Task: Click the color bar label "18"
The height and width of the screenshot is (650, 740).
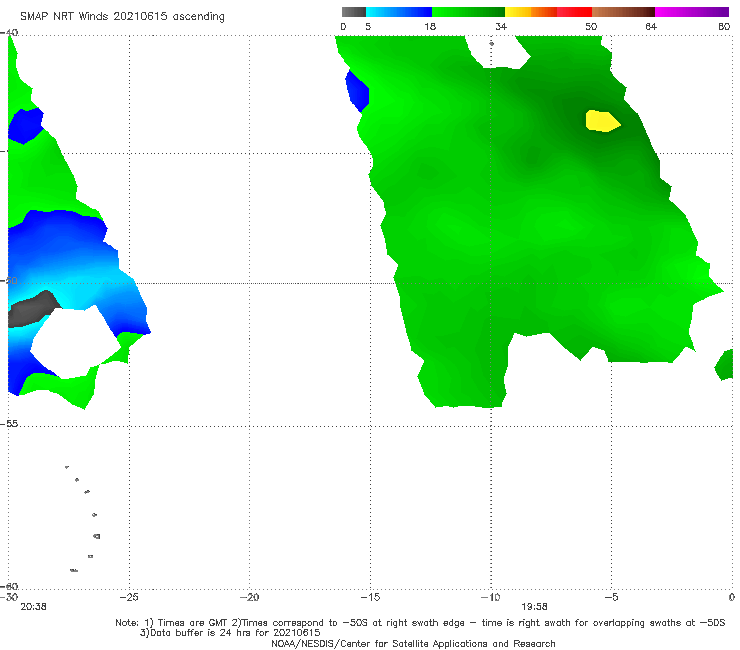Action: 430,26
